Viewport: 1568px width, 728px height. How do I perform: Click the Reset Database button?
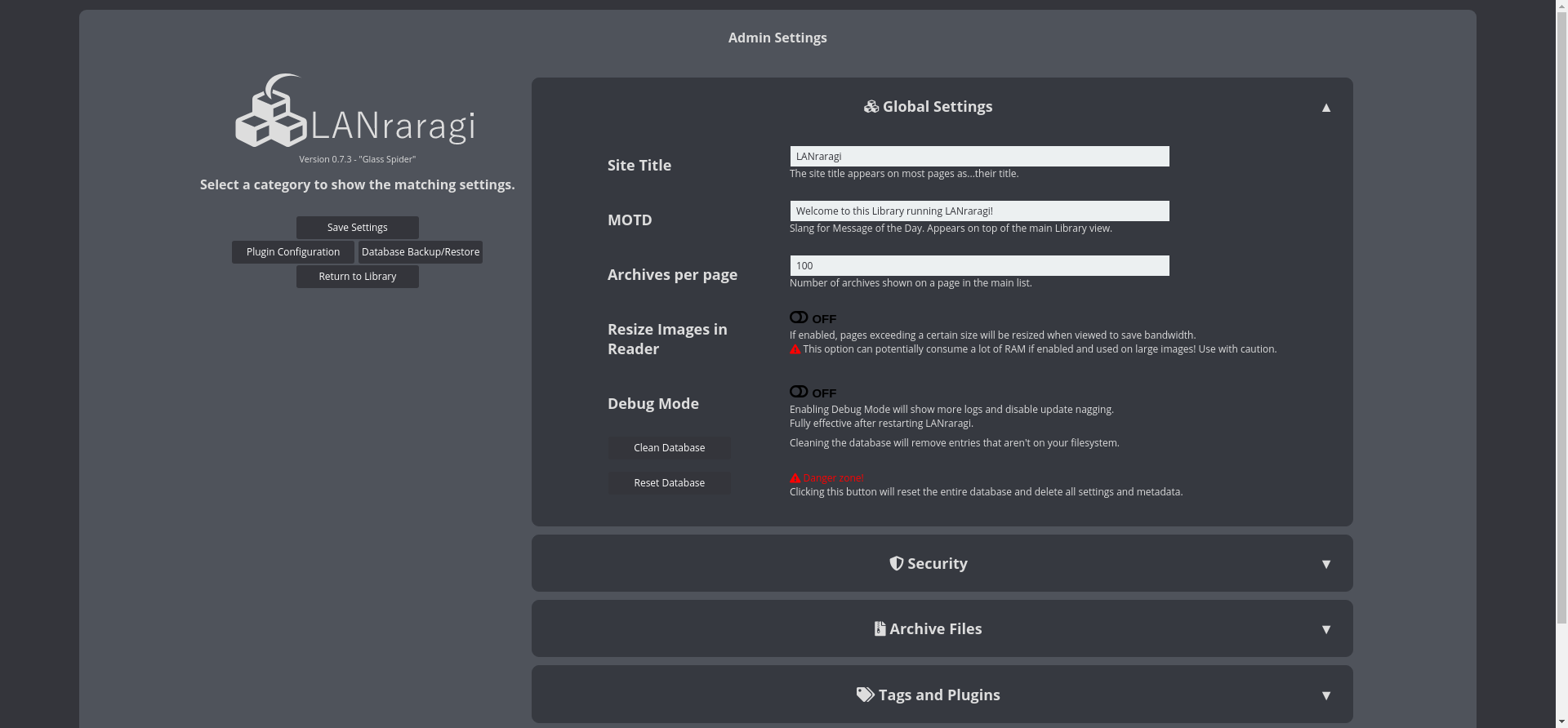pos(670,483)
